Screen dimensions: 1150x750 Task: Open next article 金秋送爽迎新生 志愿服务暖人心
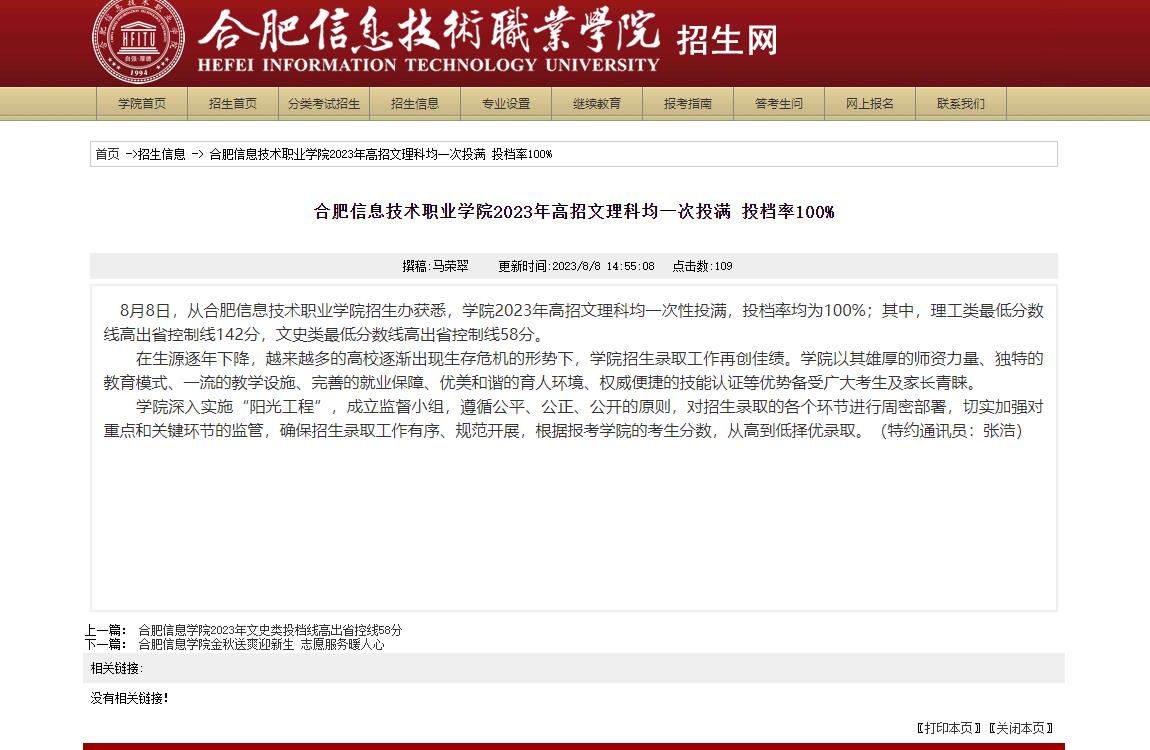pyautogui.click(x=261, y=644)
